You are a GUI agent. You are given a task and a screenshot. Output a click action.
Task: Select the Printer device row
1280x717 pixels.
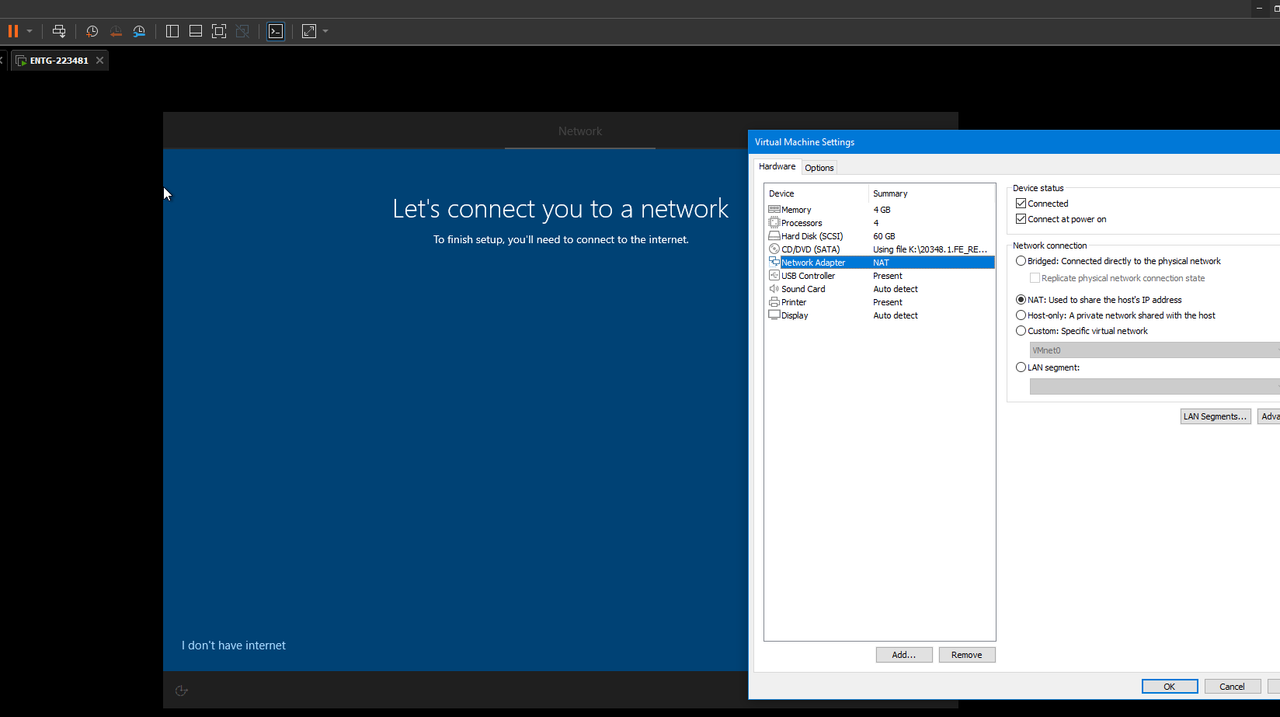(880, 302)
